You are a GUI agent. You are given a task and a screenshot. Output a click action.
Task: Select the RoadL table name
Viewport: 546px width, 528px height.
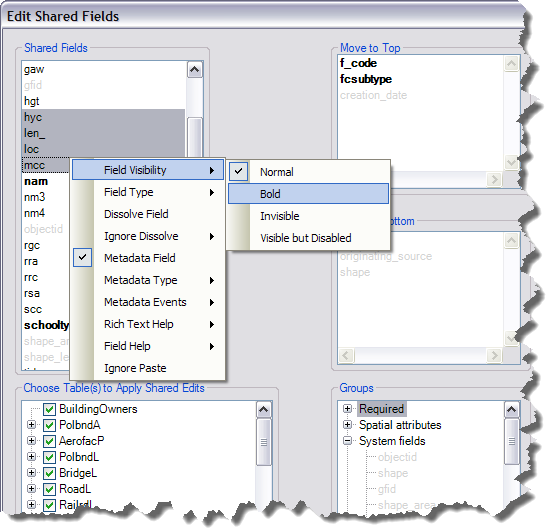(x=75, y=489)
